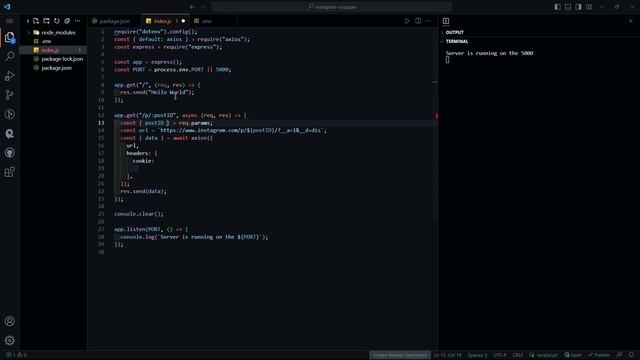
Task: Toggle secondary side bar layout button
Action: click(578, 7)
